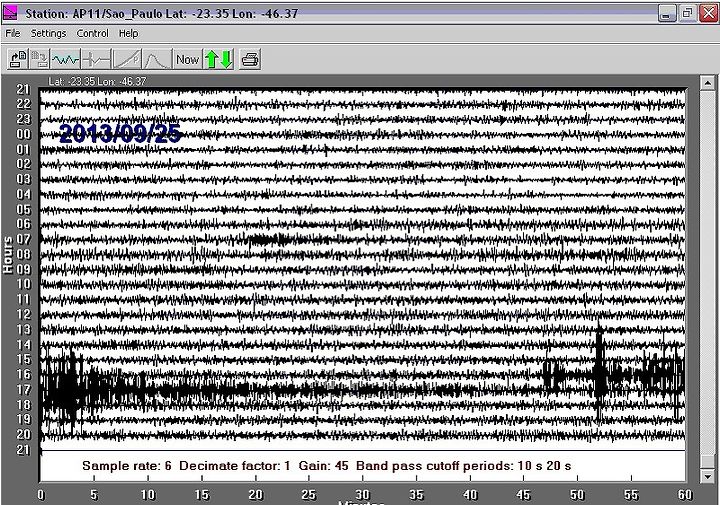The image size is (720, 505).
Task: Open the Control menu
Action: click(x=92, y=34)
